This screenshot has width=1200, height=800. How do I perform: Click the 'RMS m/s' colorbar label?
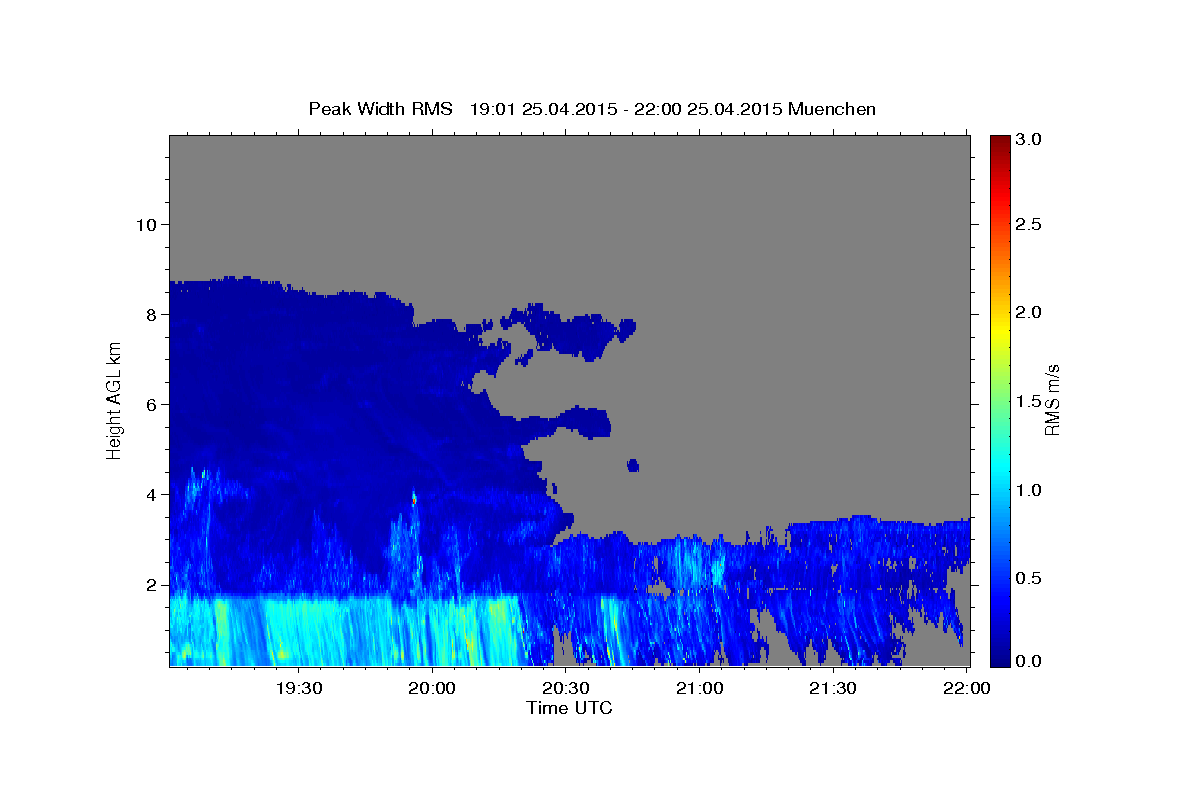1051,400
